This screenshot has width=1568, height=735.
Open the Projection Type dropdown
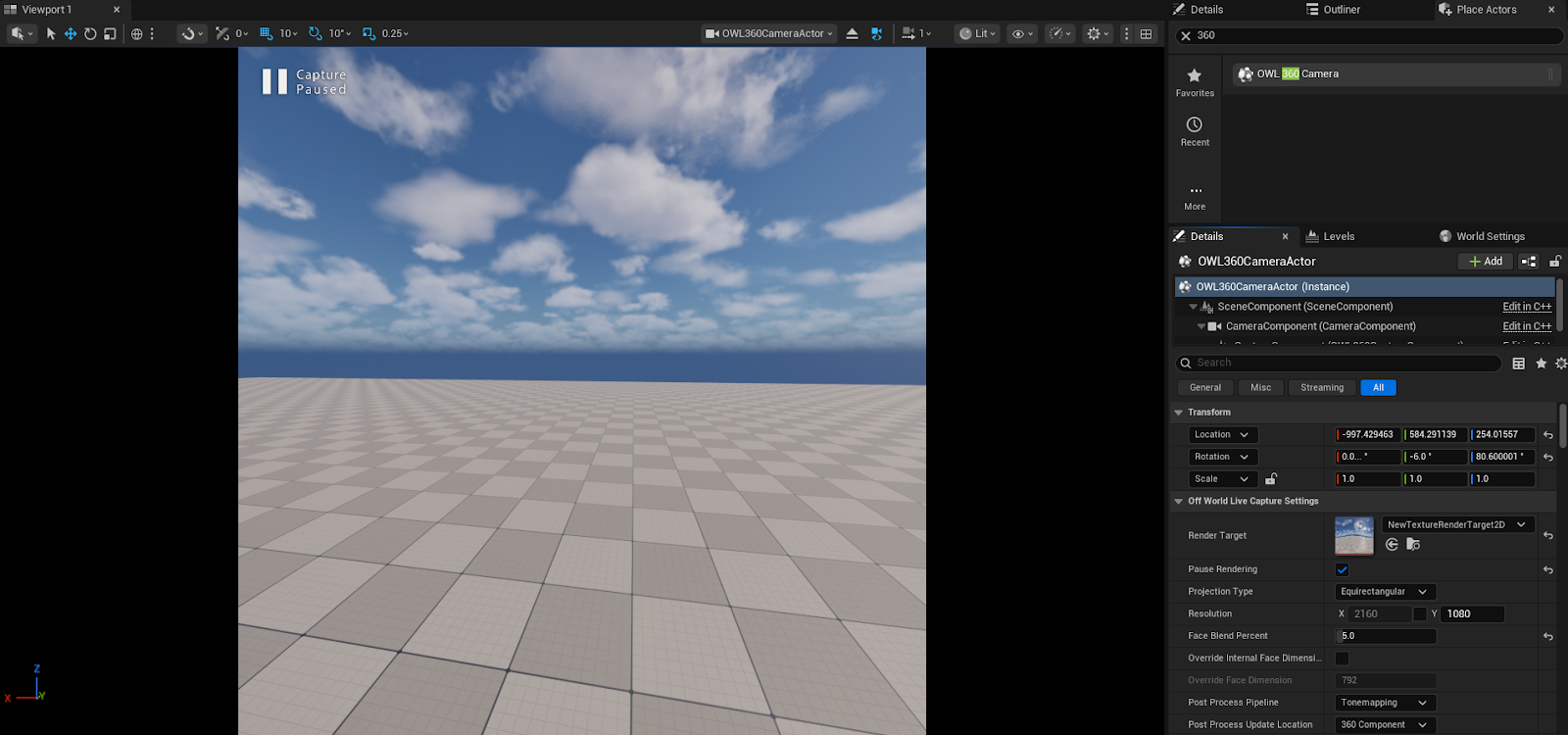point(1385,592)
